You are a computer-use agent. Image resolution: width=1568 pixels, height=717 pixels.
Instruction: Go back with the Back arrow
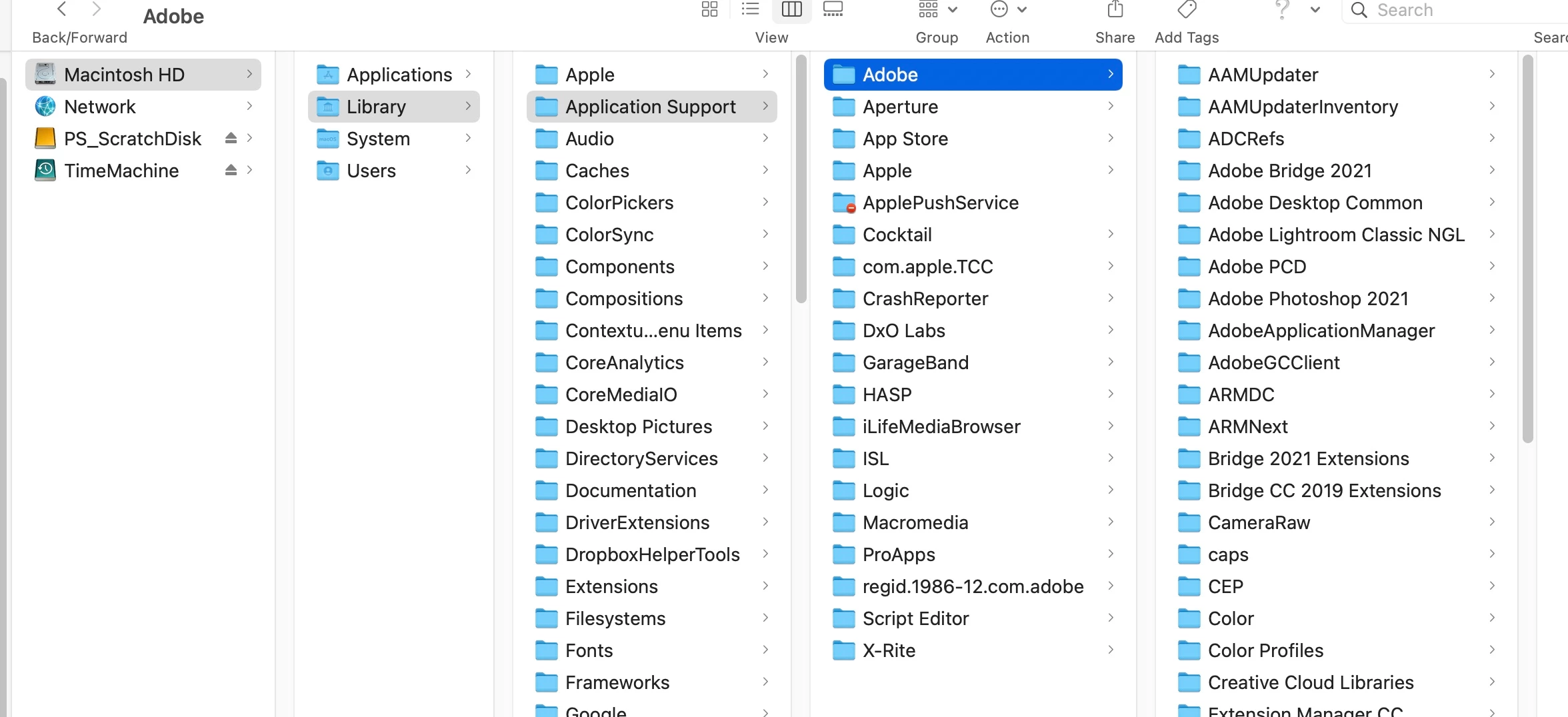pyautogui.click(x=62, y=9)
